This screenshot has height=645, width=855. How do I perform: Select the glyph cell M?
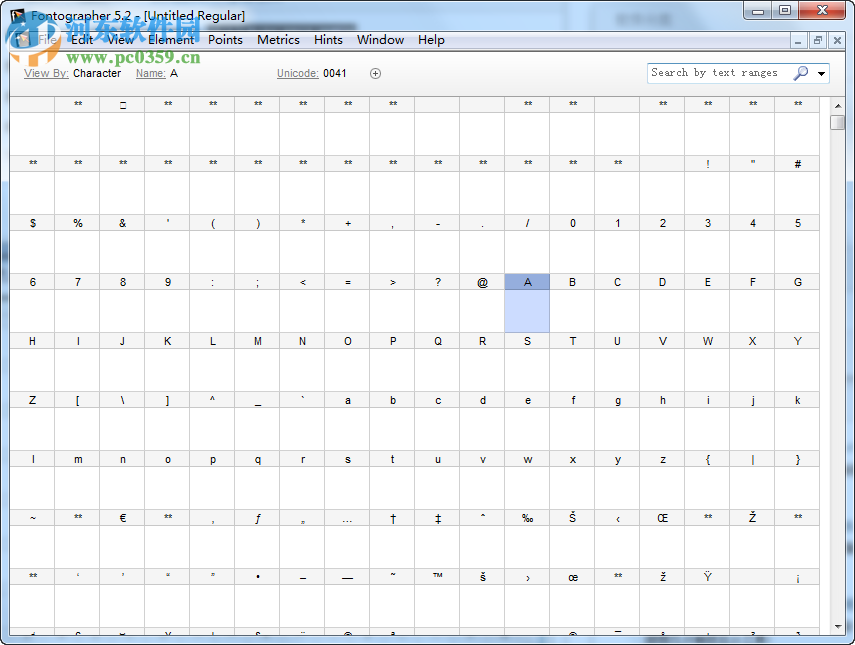click(x=257, y=362)
